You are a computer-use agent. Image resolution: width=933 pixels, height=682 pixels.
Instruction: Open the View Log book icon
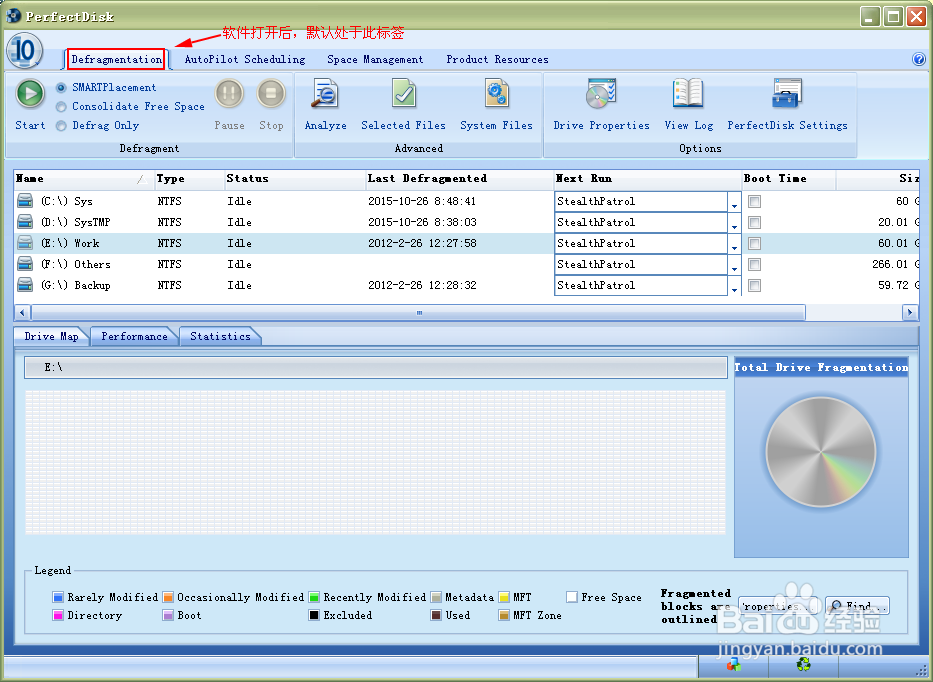(x=688, y=94)
